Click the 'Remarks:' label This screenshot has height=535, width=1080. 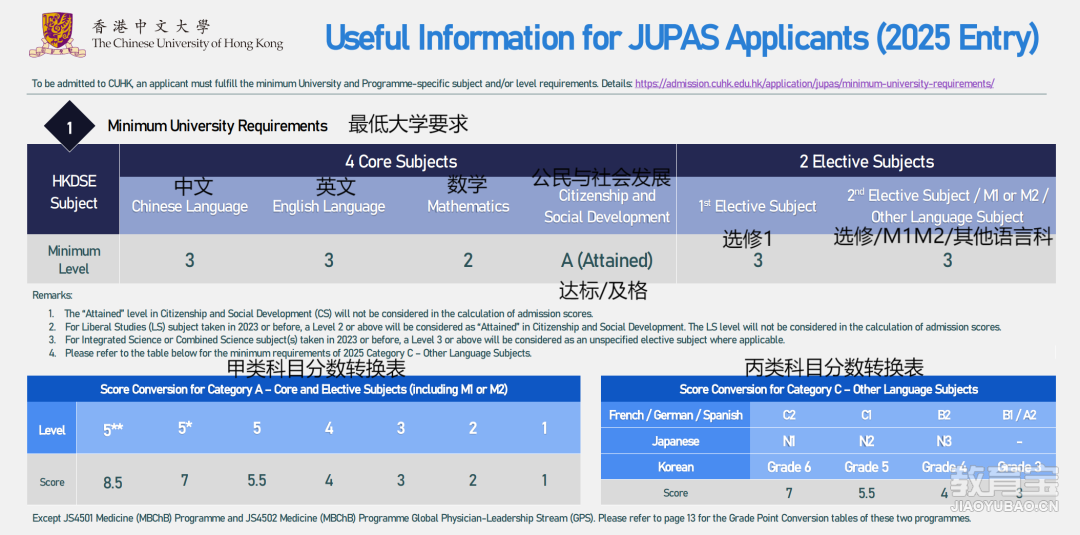(x=52, y=295)
